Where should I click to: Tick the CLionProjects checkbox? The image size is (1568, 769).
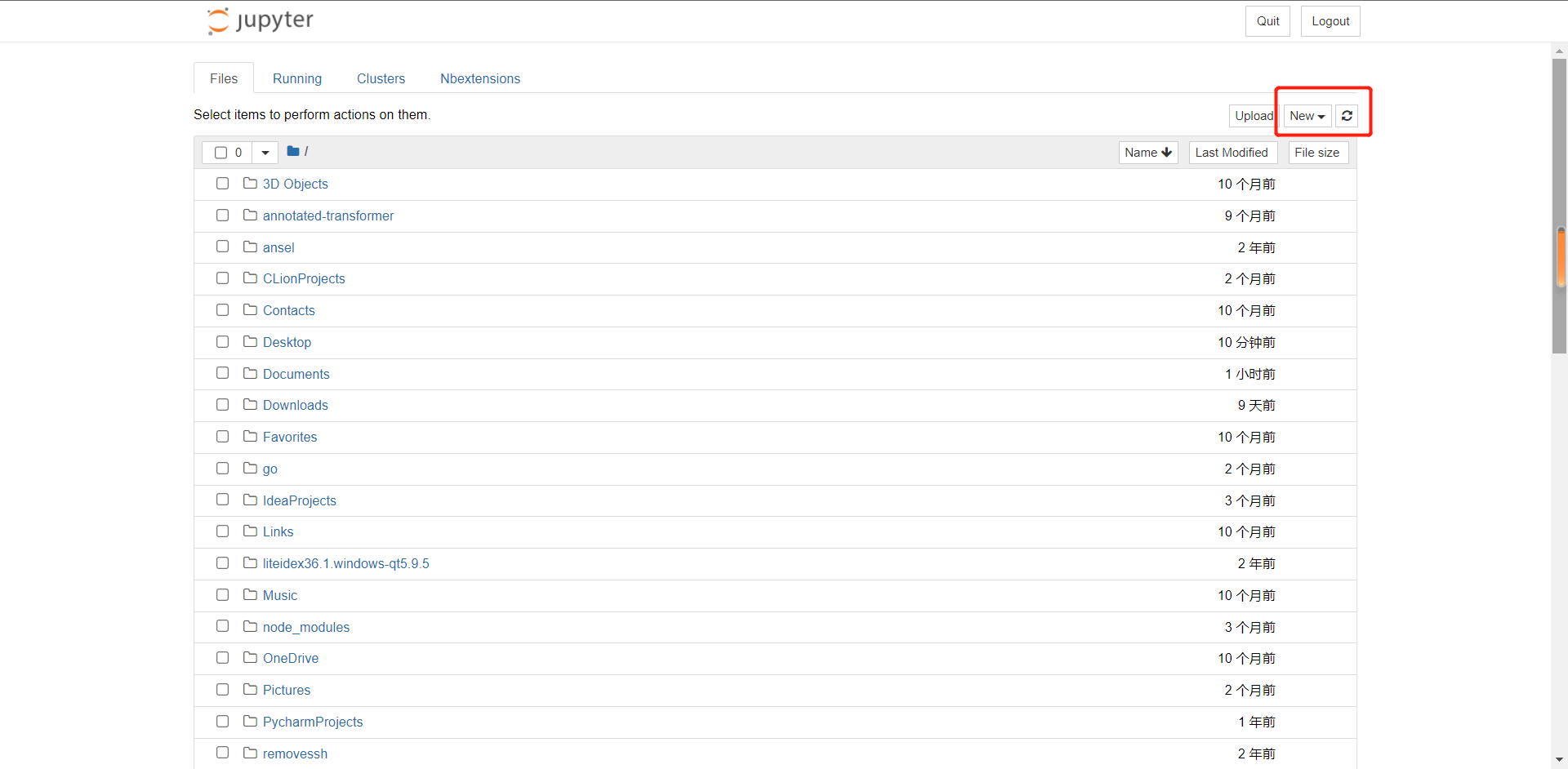222,278
